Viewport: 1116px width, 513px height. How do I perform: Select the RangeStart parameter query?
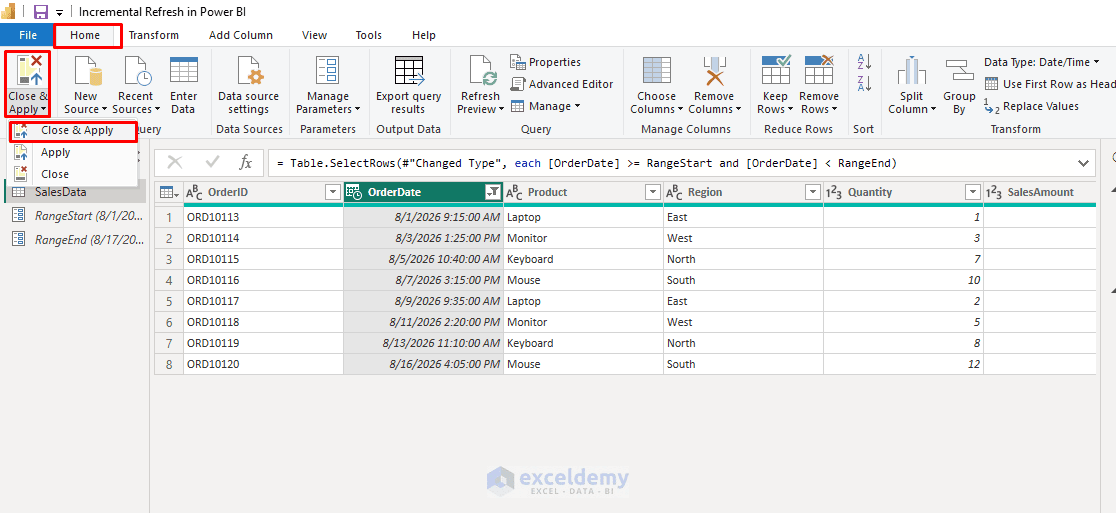click(75, 216)
